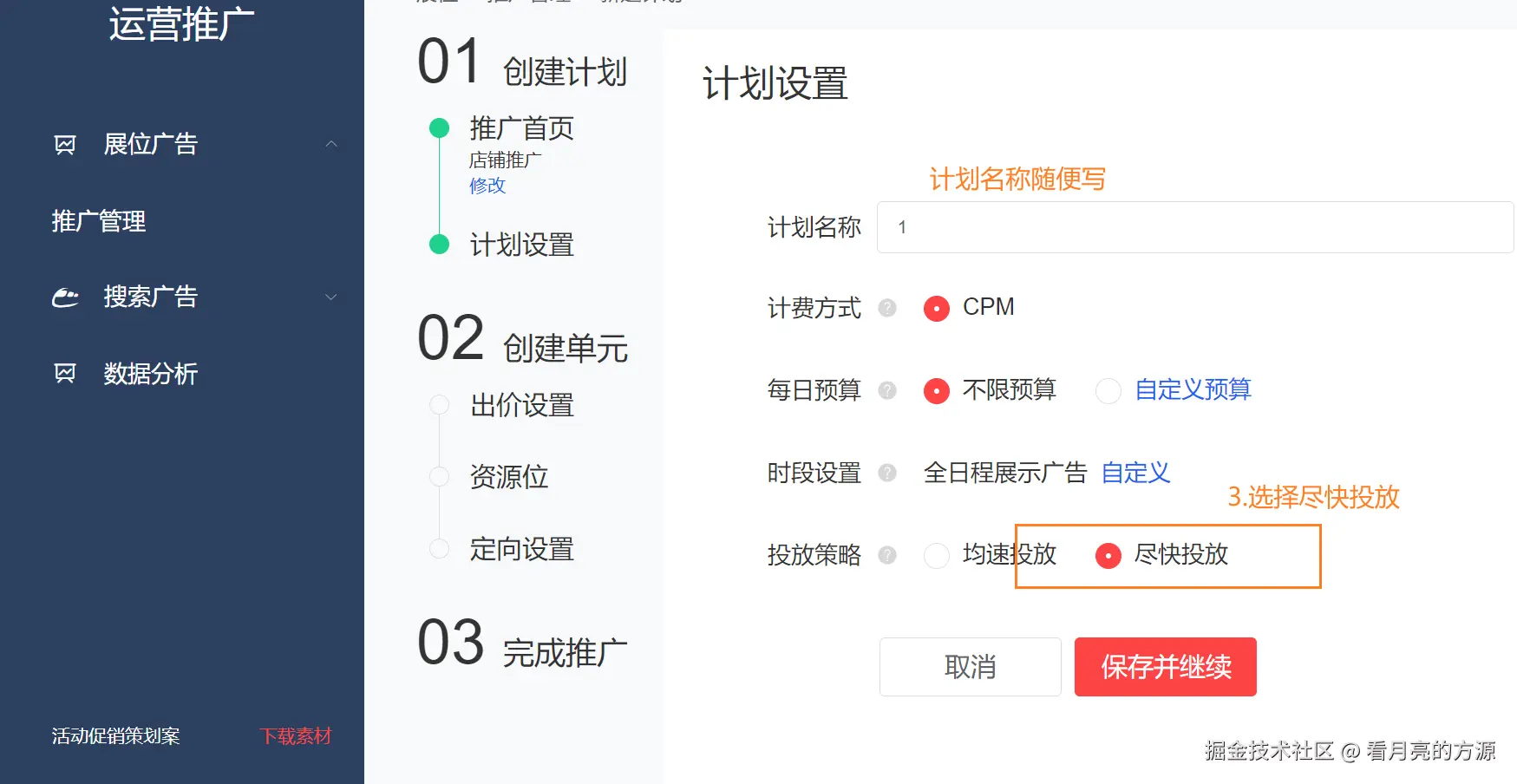Viewport: 1517px width, 784px height.
Task: Open 数据分析 in the sidebar
Action: (151, 374)
